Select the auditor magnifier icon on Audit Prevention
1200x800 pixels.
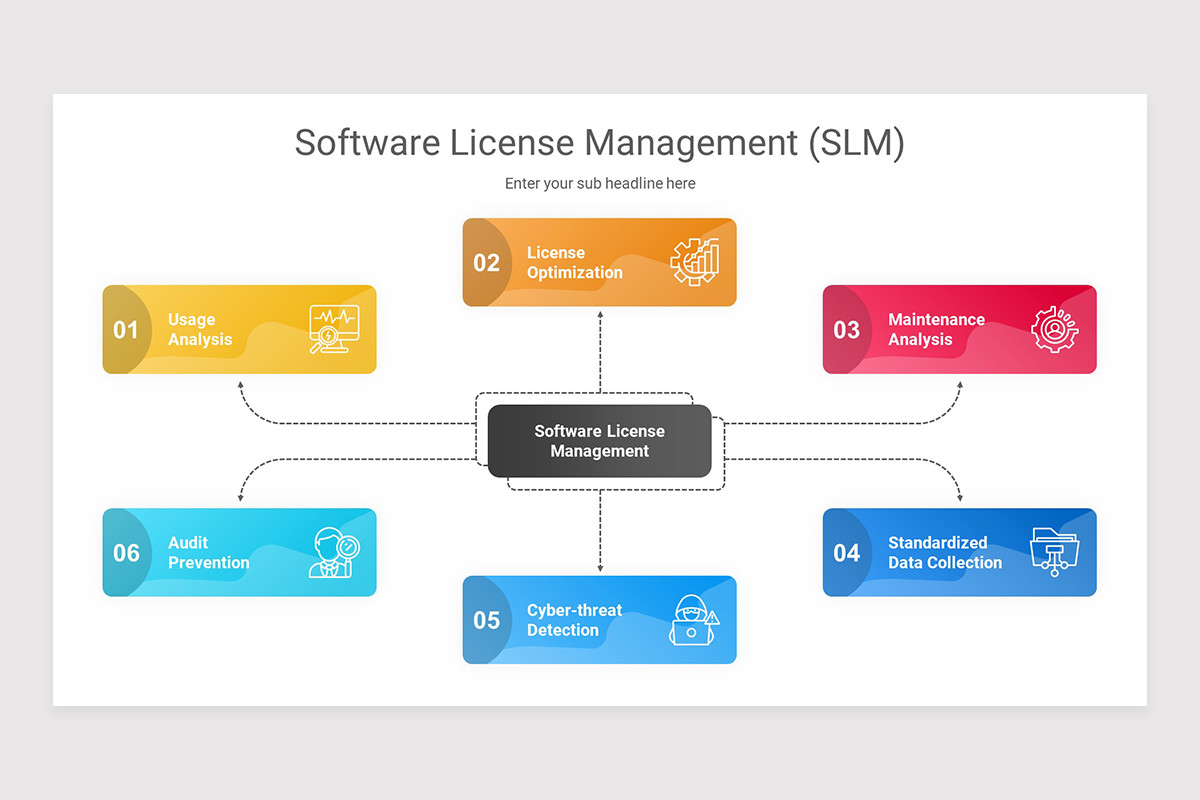[332, 553]
